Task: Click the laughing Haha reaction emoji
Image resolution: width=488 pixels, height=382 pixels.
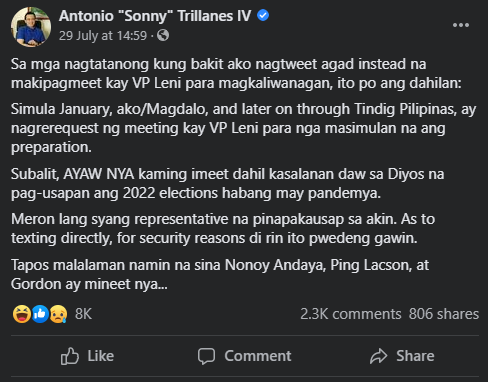Action: pyautogui.click(x=22, y=314)
